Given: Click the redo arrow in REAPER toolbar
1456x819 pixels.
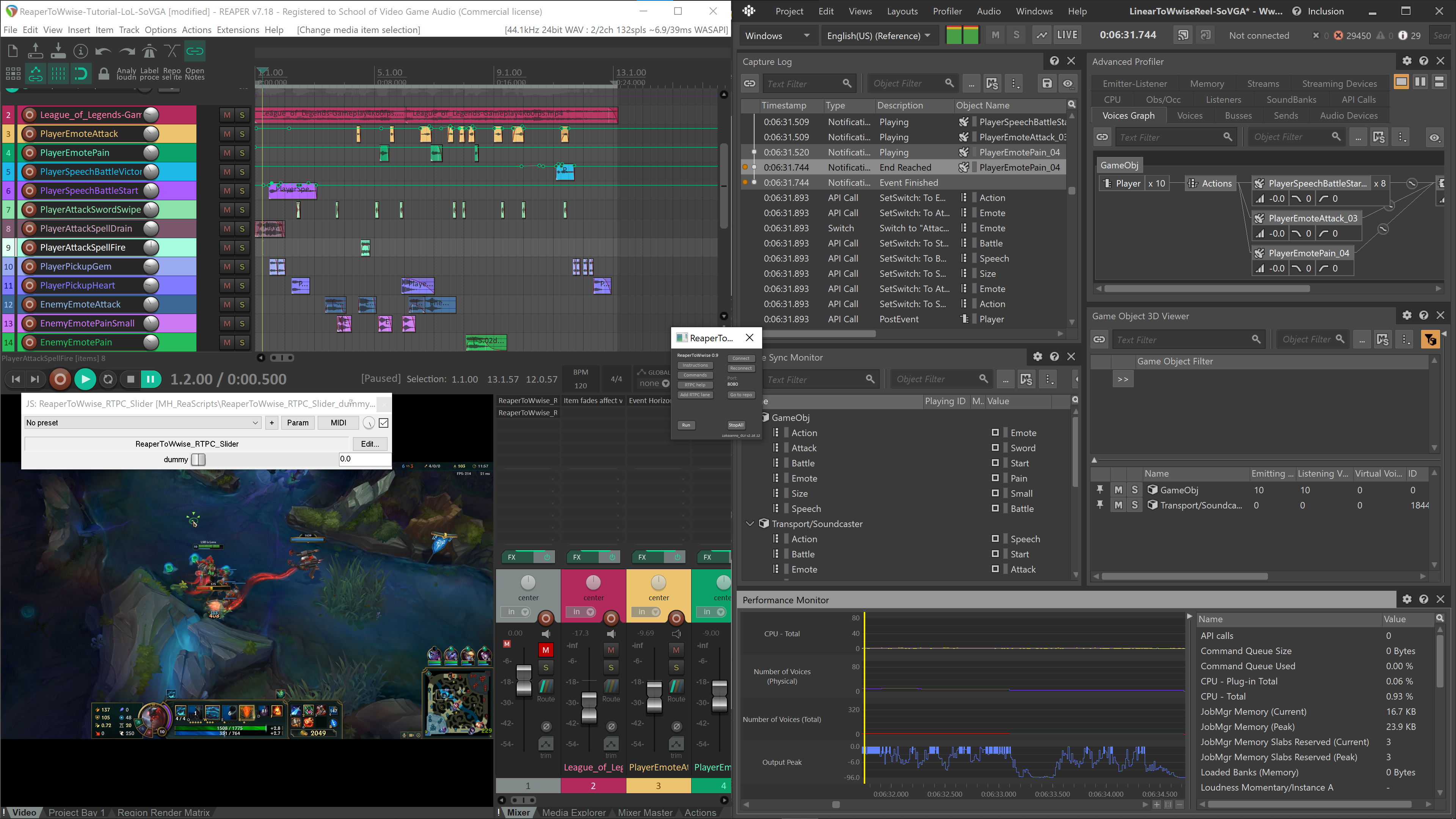Looking at the screenshot, I should click(127, 52).
